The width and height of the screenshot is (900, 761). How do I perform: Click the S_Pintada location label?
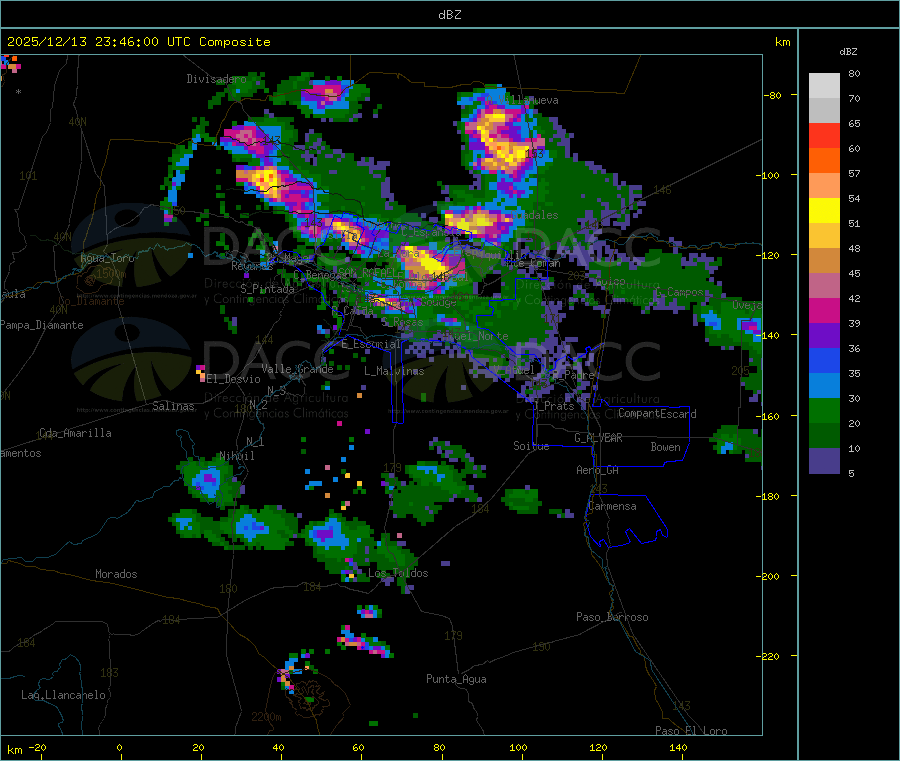pyautogui.click(x=267, y=289)
